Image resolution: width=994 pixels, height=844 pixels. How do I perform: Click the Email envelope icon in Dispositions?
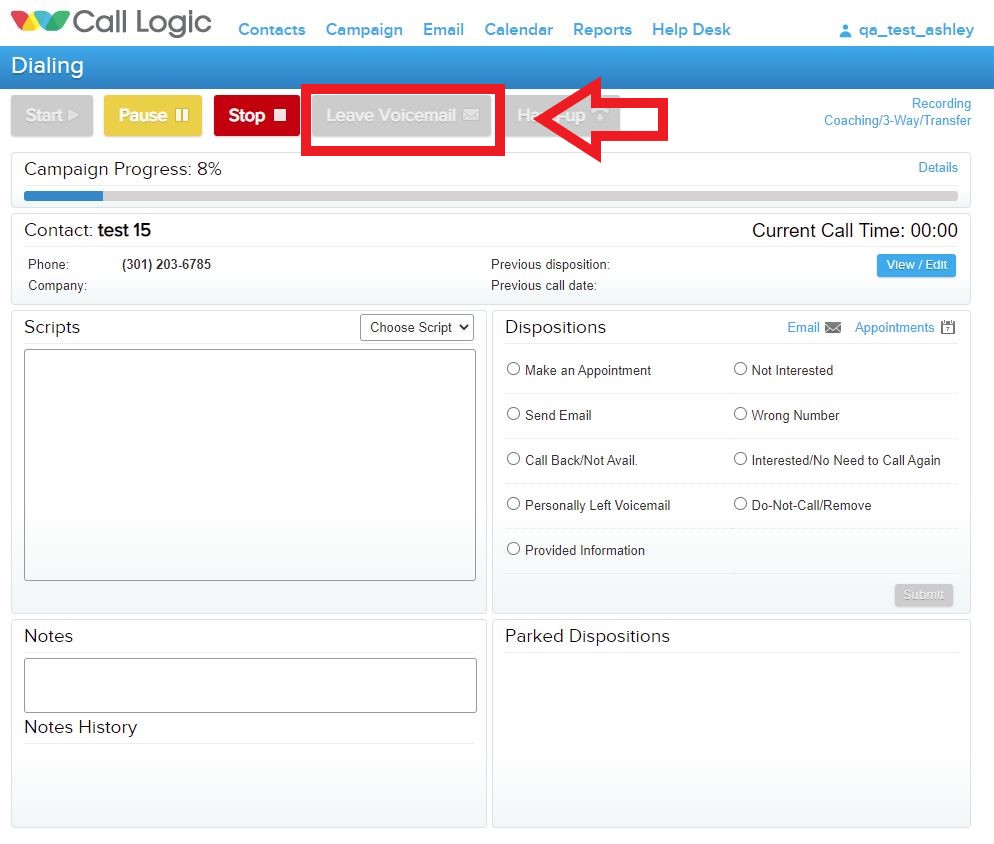point(832,328)
